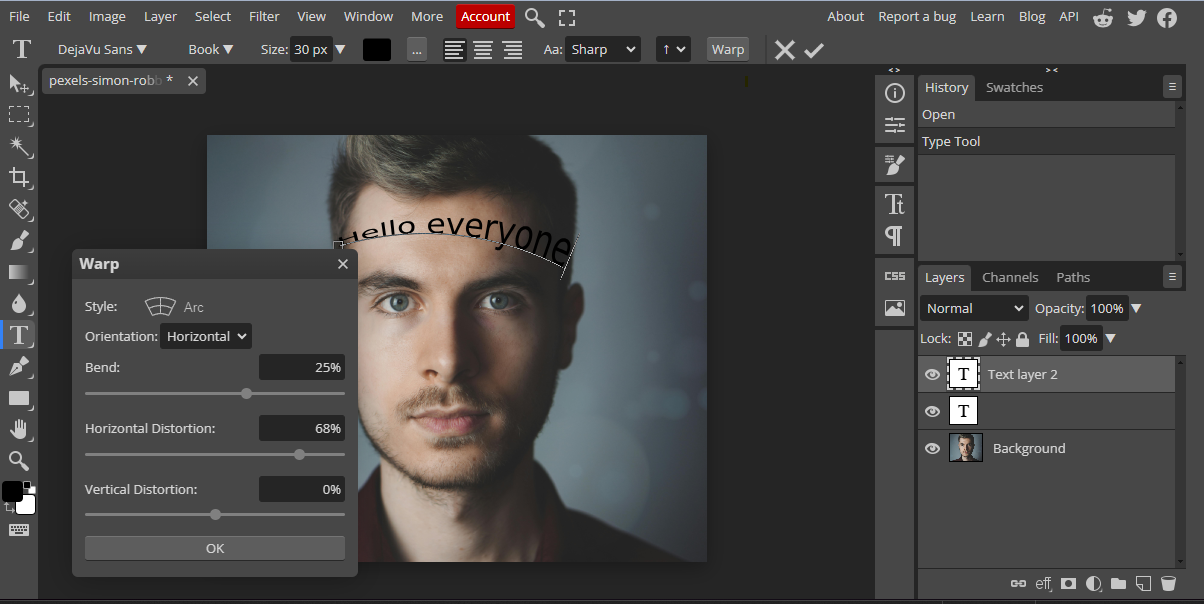Open the Sharp anti-aliasing dropdown

[602, 50]
